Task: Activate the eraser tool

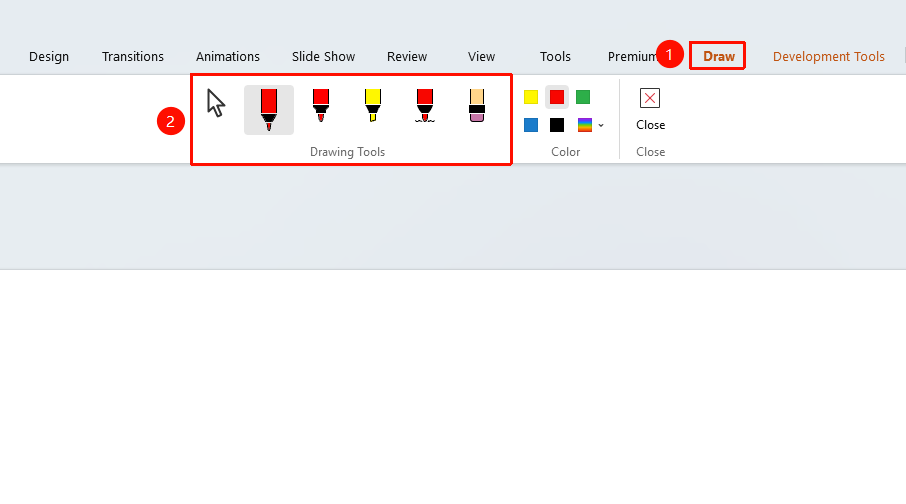Action: [477, 105]
